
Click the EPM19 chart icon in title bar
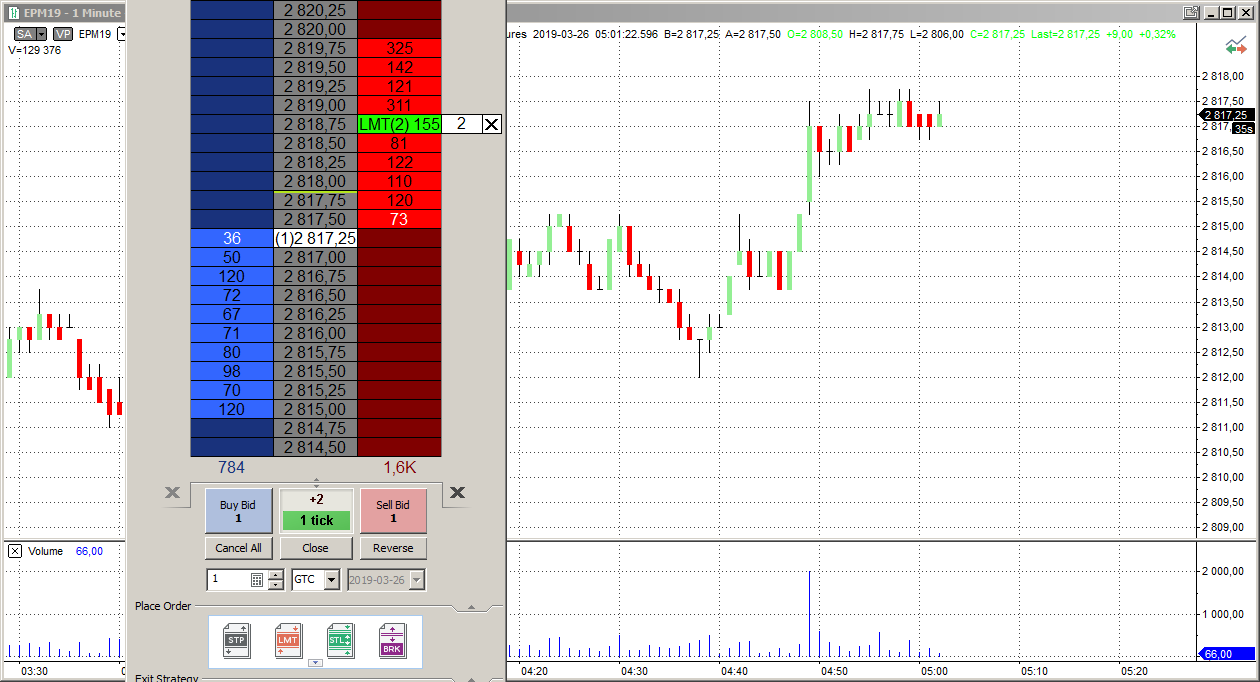(x=12, y=13)
